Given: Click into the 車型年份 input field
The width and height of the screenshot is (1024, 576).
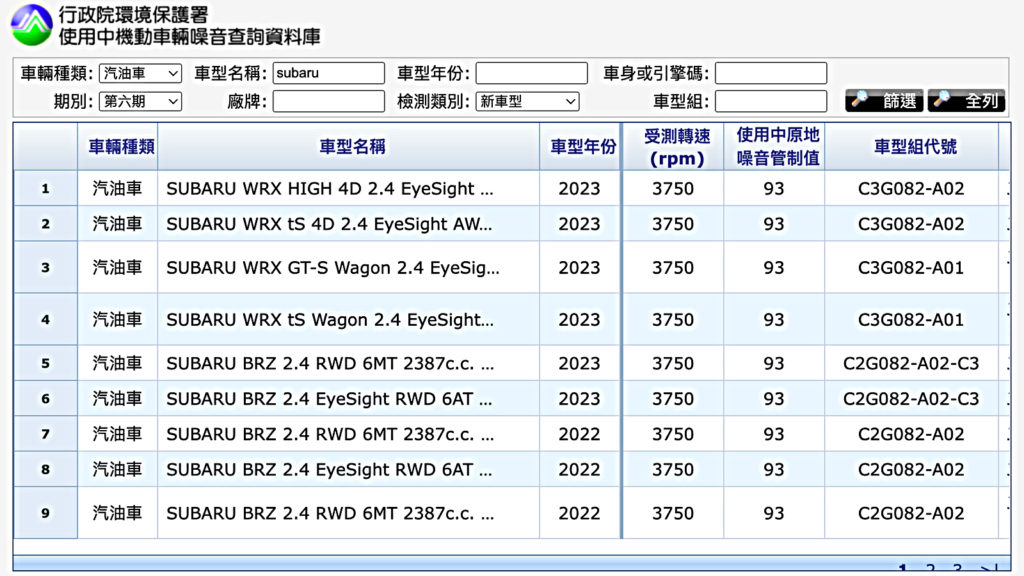Looking at the screenshot, I should (x=532, y=73).
